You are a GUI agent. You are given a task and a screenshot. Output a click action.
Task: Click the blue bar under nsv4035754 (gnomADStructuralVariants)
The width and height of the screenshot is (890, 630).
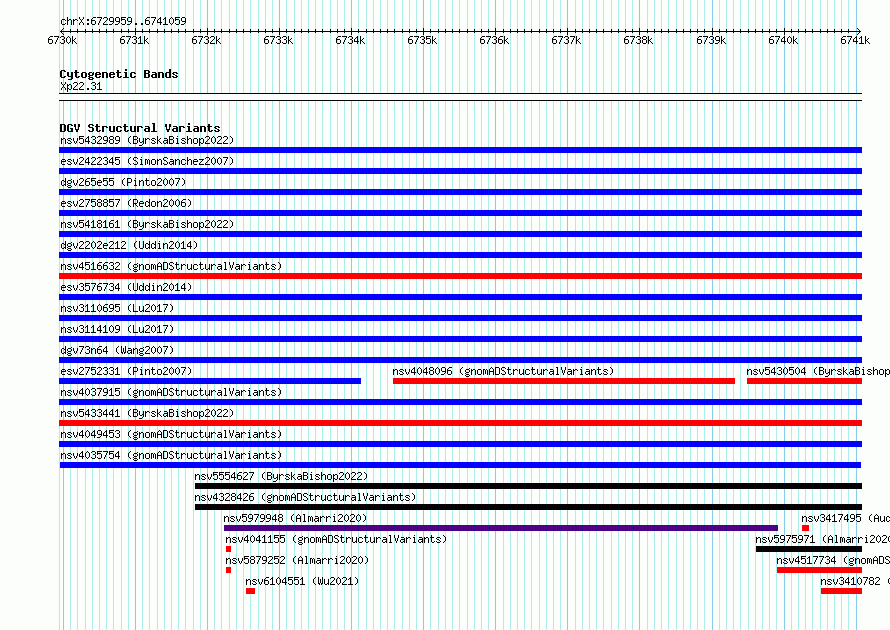pos(460,465)
